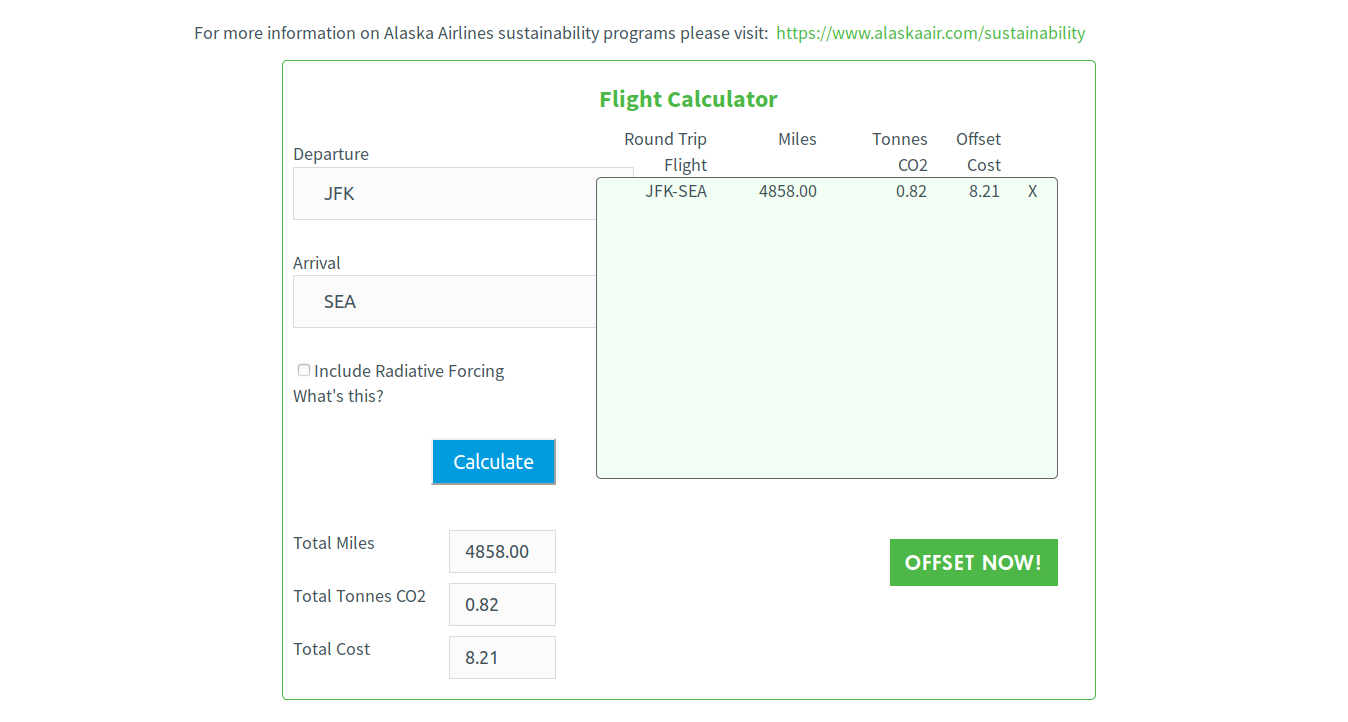Click the Total Miles value box
The width and height of the screenshot is (1348, 722).
[x=502, y=551]
